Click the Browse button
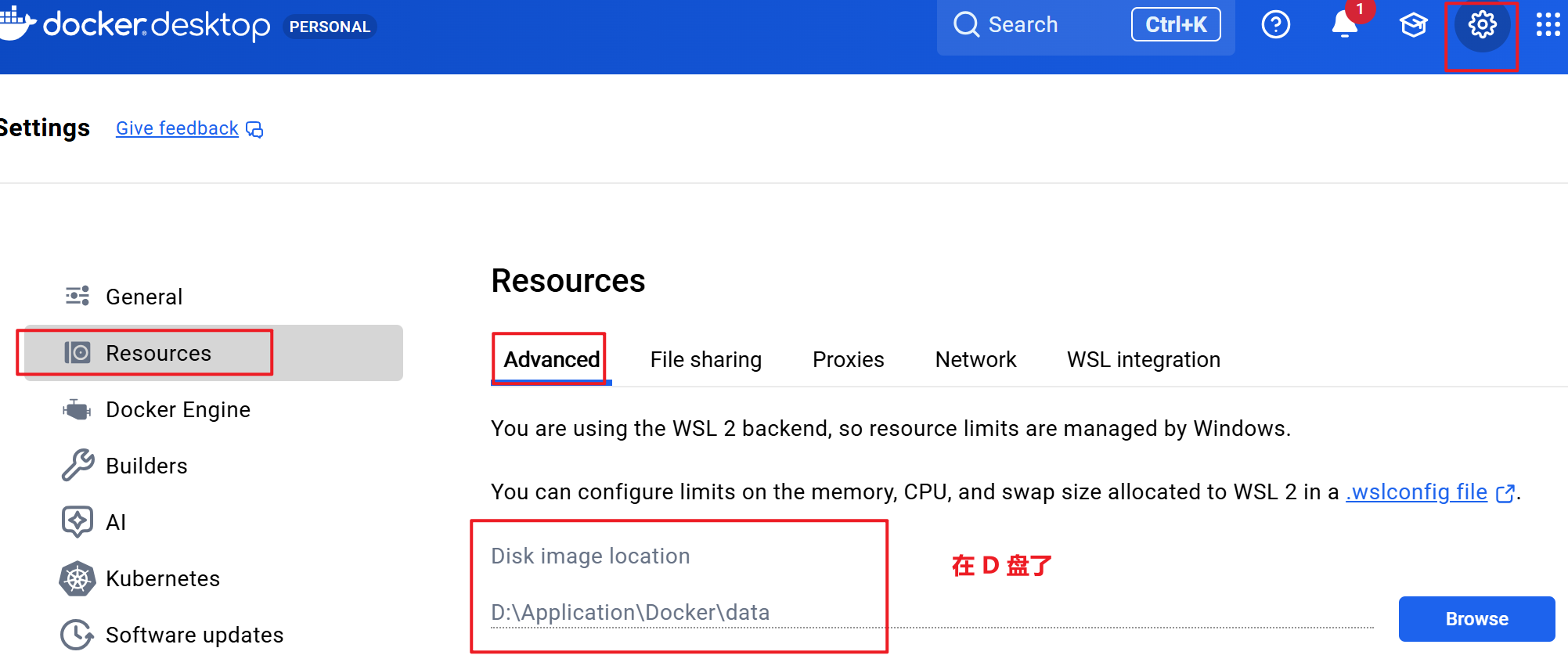The image size is (1568, 666). [x=1476, y=619]
